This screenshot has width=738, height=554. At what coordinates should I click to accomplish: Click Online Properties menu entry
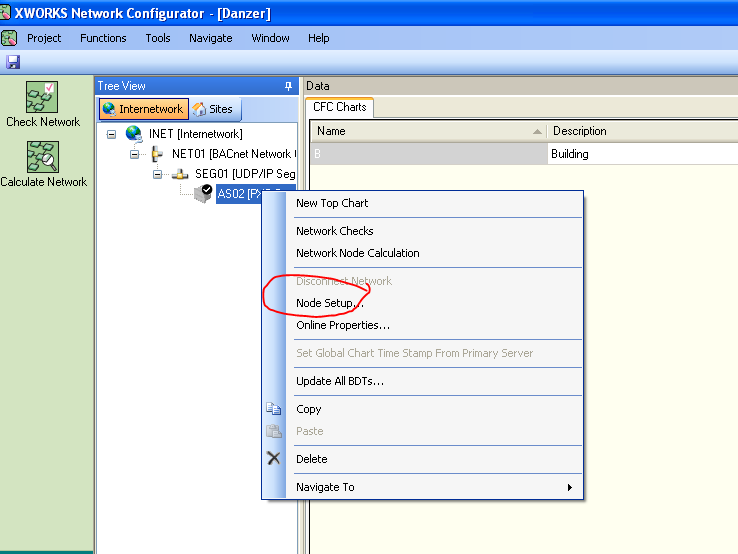click(342, 325)
